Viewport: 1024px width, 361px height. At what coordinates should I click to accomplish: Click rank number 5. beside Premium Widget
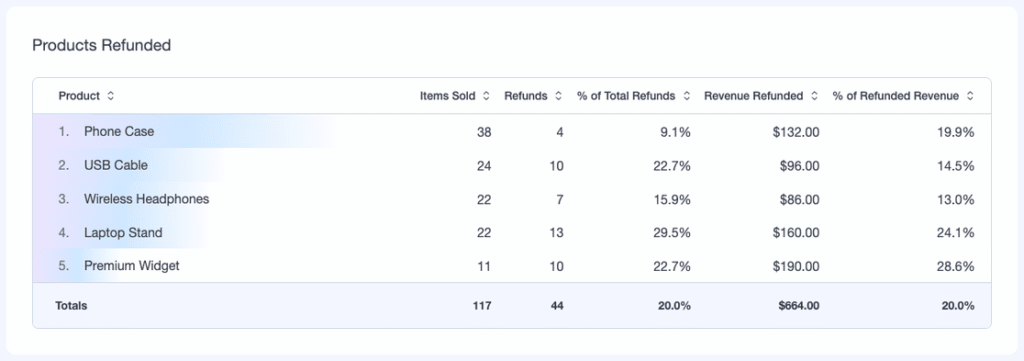tap(63, 266)
